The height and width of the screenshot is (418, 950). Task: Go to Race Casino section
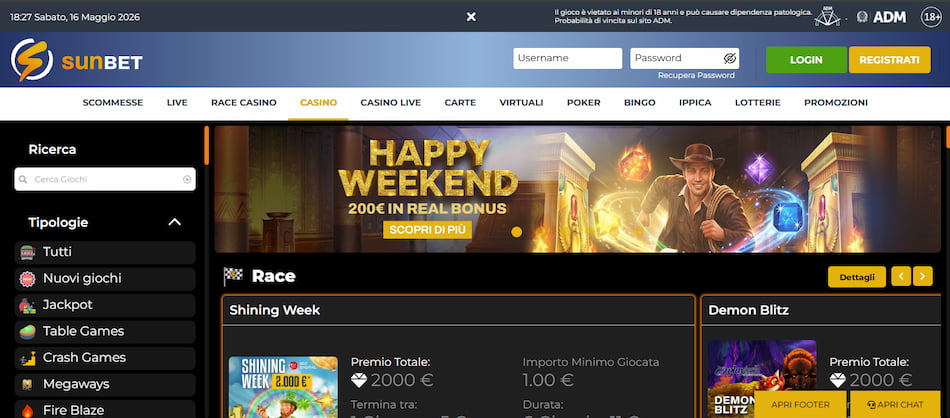244,103
